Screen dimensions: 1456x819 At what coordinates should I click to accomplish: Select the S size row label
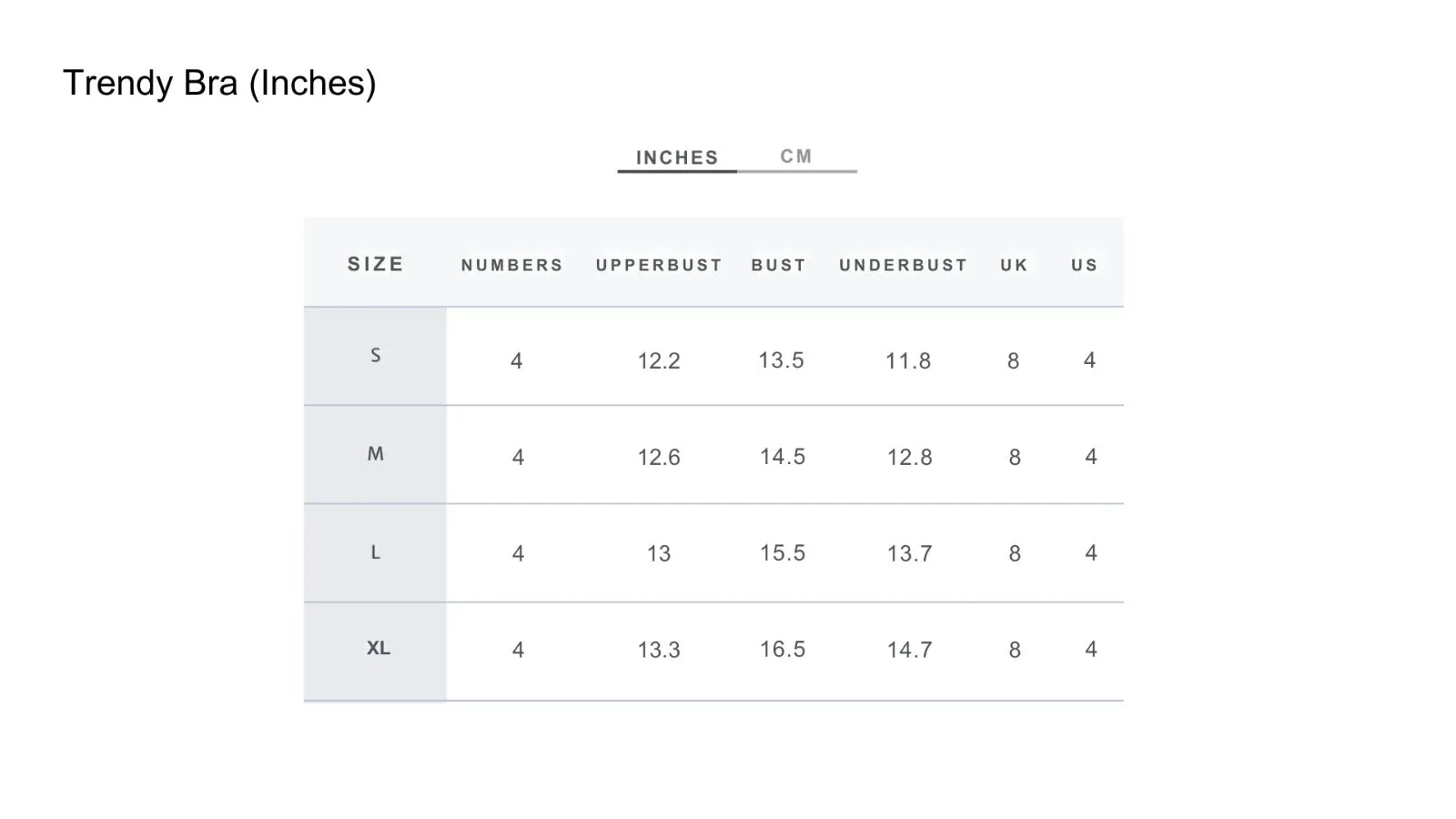click(376, 356)
